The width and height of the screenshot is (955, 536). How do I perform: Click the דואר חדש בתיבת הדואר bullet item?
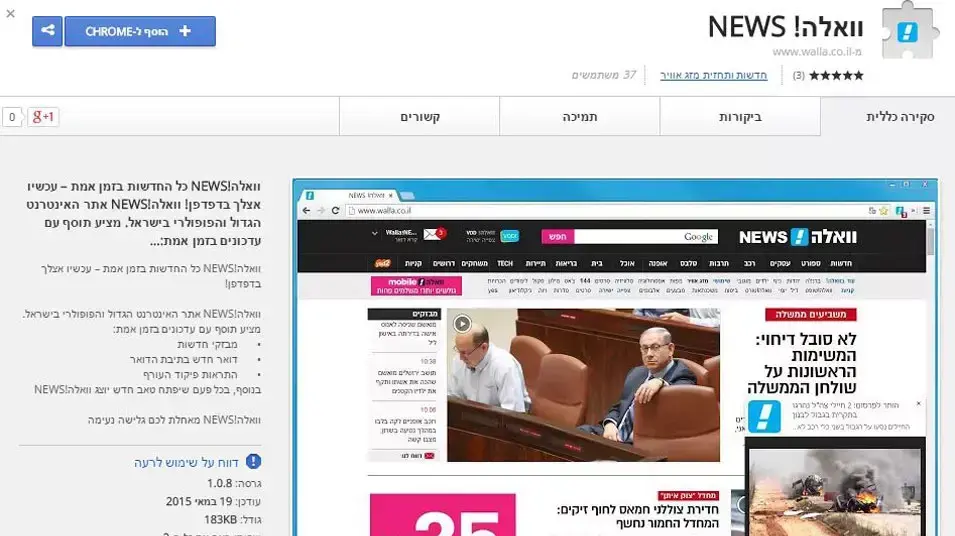click(x=183, y=359)
